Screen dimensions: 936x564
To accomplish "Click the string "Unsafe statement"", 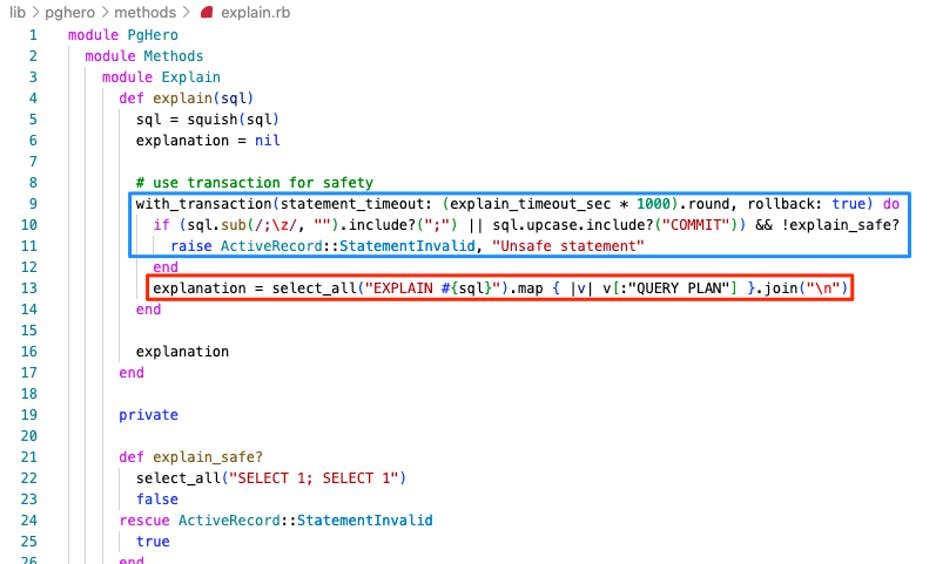I will pyautogui.click(x=568, y=246).
